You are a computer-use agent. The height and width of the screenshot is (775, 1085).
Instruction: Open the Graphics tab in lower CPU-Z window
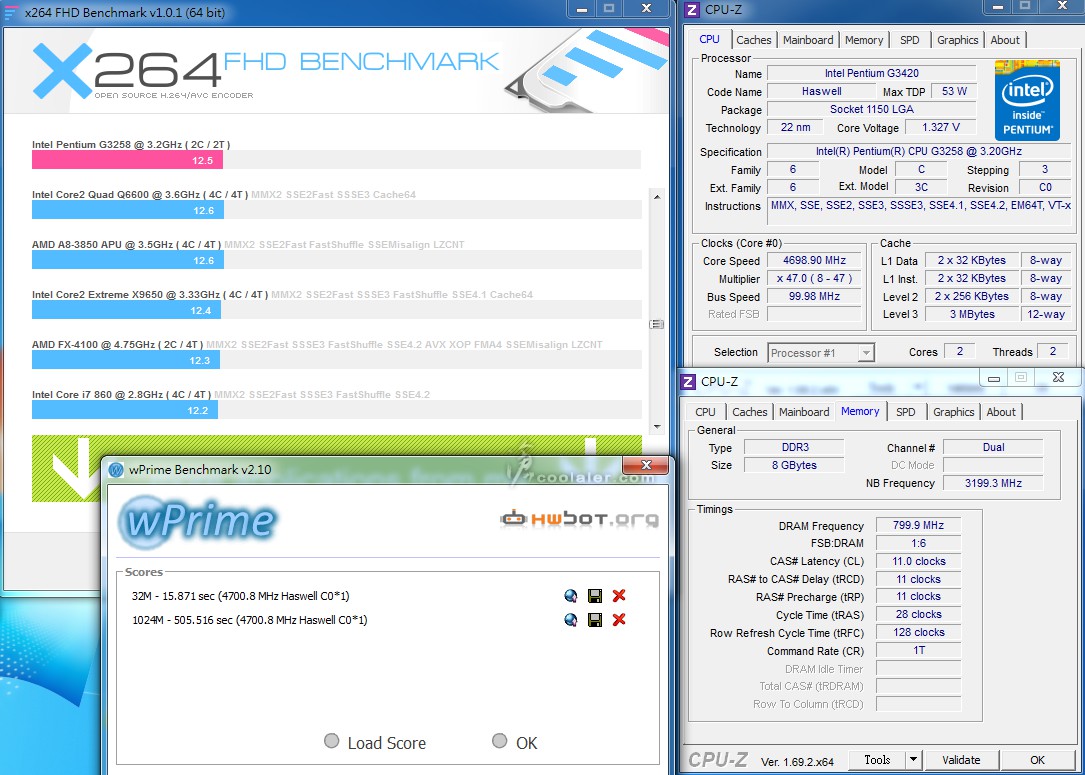click(x=954, y=412)
